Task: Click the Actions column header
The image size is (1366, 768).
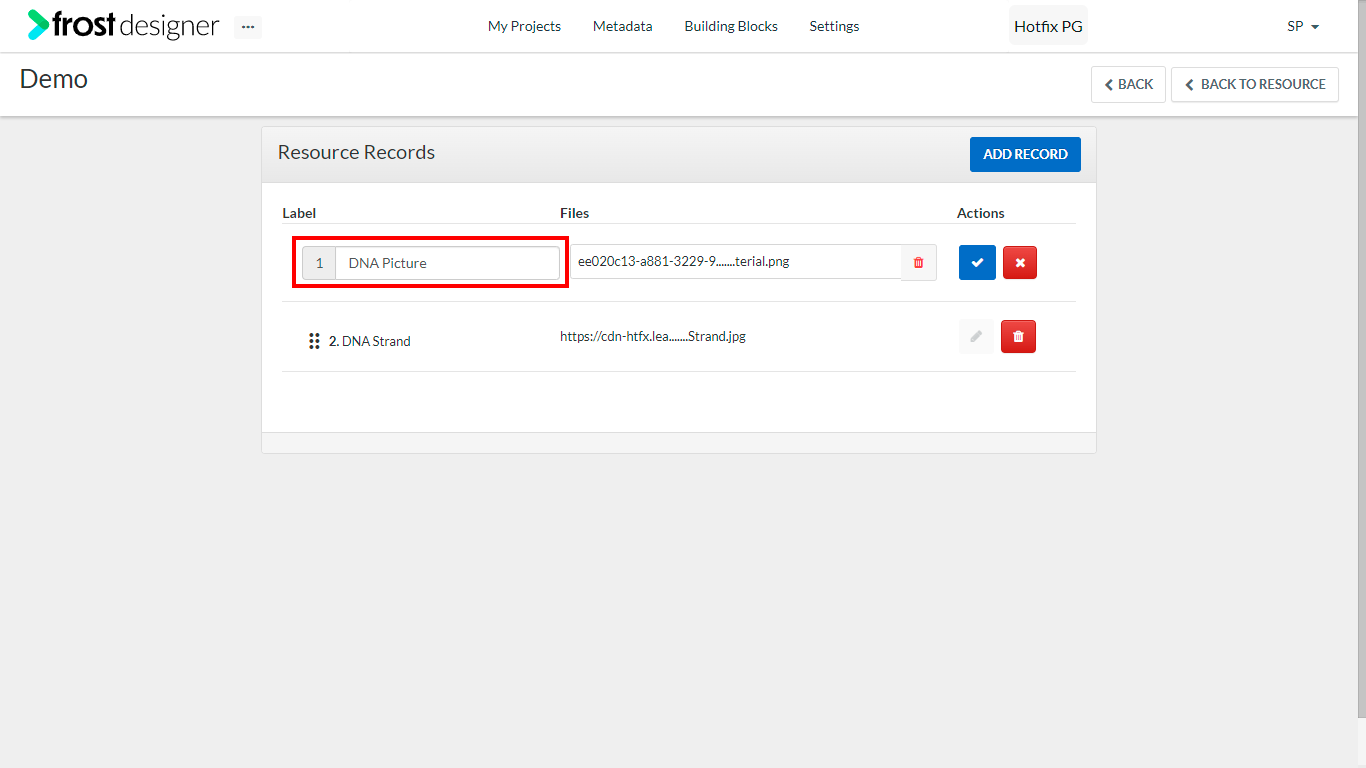Action: point(981,213)
